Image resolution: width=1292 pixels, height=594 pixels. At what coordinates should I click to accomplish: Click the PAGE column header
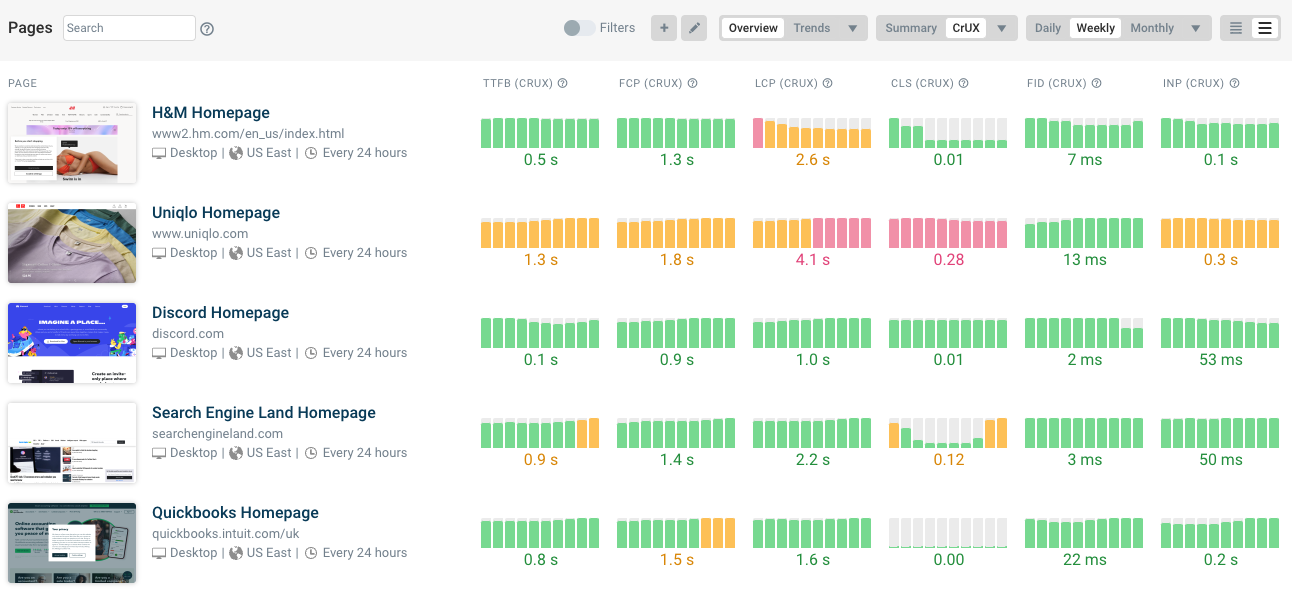click(x=22, y=84)
